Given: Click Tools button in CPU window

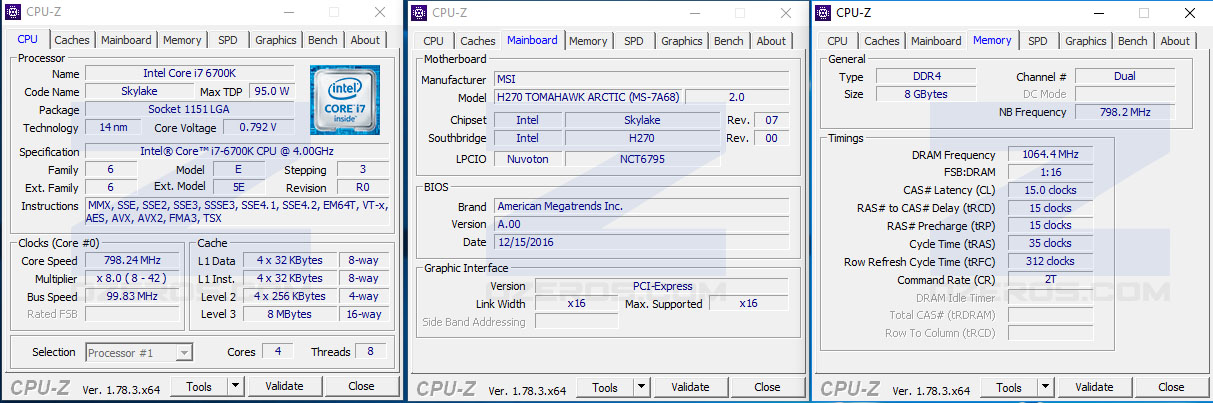Looking at the screenshot, I should pyautogui.click(x=199, y=386).
